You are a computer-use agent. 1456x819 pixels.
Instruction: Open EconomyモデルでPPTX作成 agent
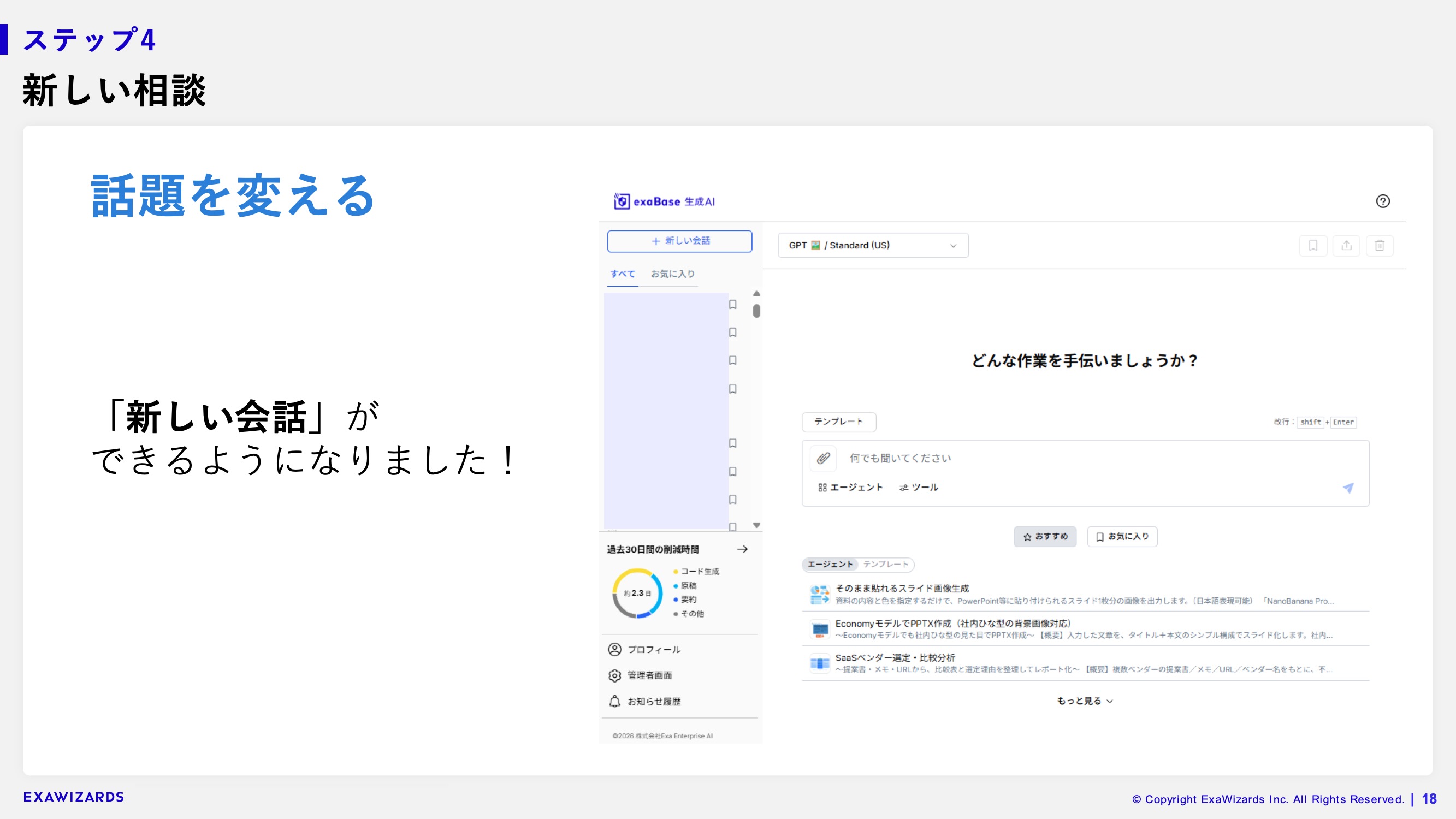[1085, 628]
